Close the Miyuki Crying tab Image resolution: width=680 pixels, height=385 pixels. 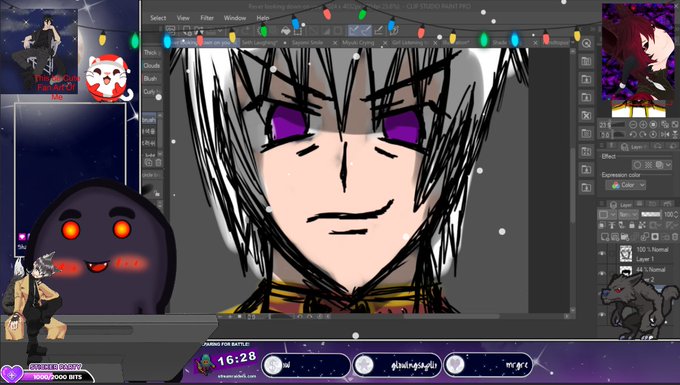pos(385,43)
